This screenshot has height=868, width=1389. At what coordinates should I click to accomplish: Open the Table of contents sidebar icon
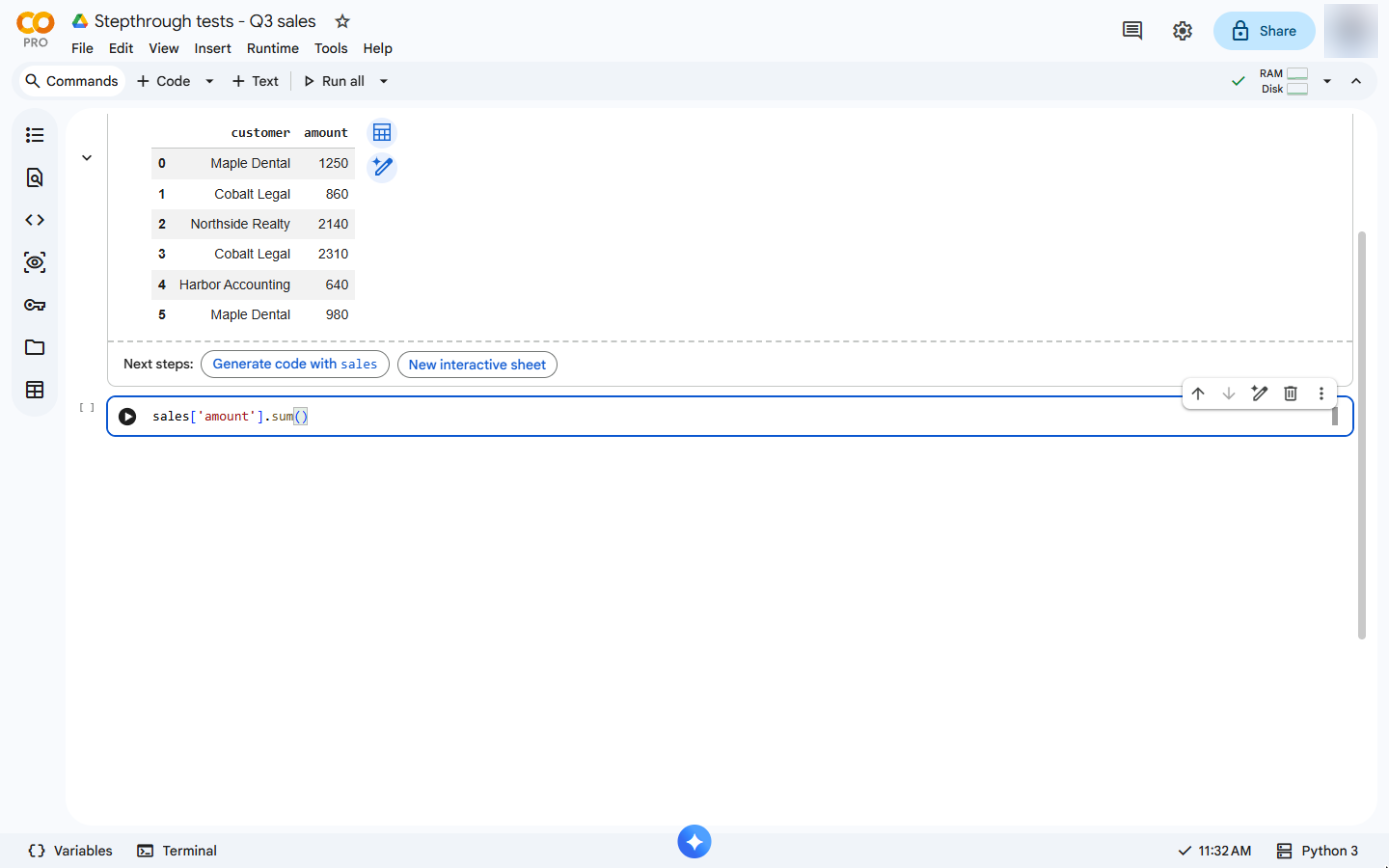[x=35, y=135]
